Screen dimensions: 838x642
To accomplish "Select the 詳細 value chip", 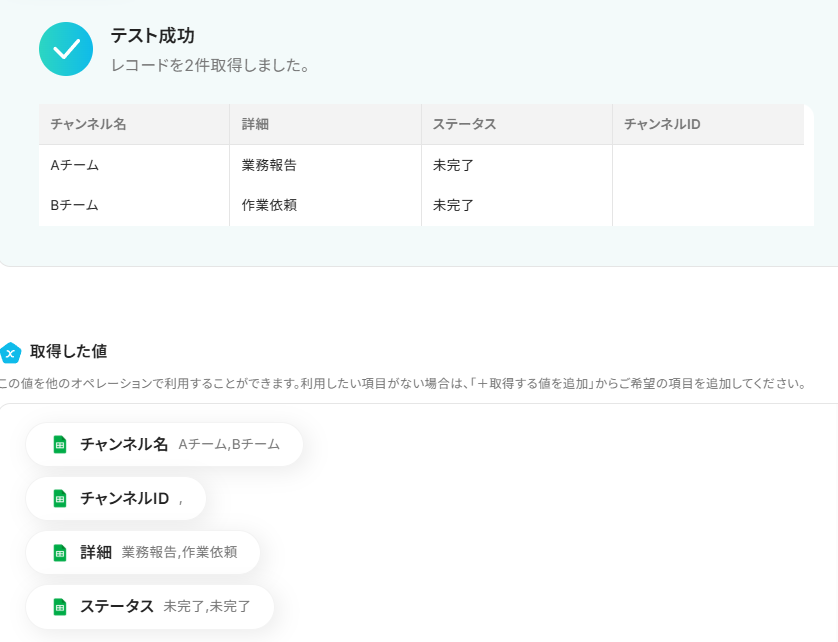I will tap(143, 552).
